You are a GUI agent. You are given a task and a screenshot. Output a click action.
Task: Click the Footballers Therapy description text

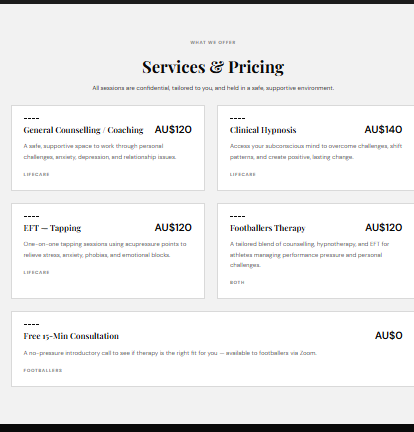[x=309, y=255]
